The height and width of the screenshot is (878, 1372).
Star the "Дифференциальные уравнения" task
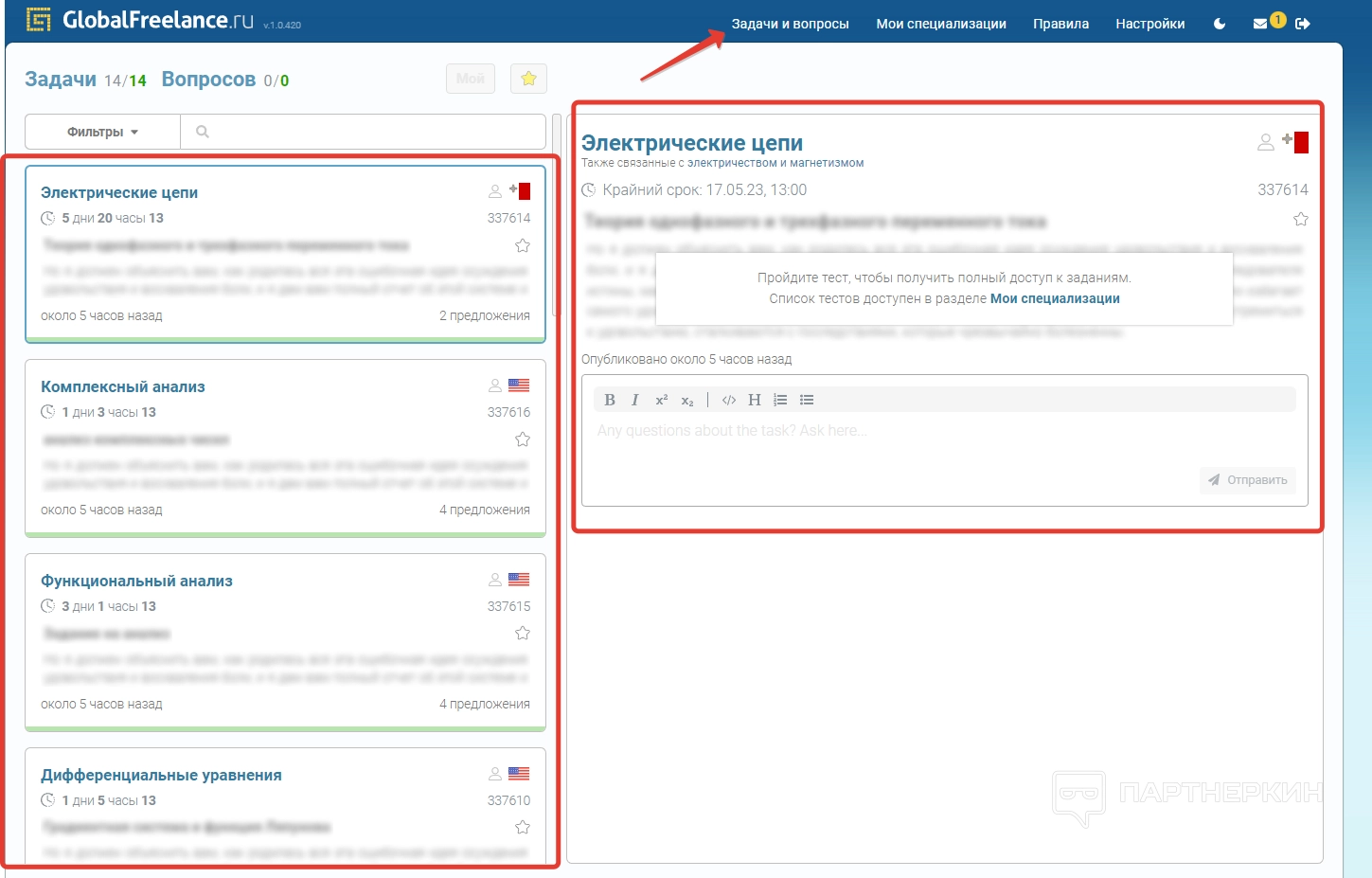pyautogui.click(x=523, y=827)
